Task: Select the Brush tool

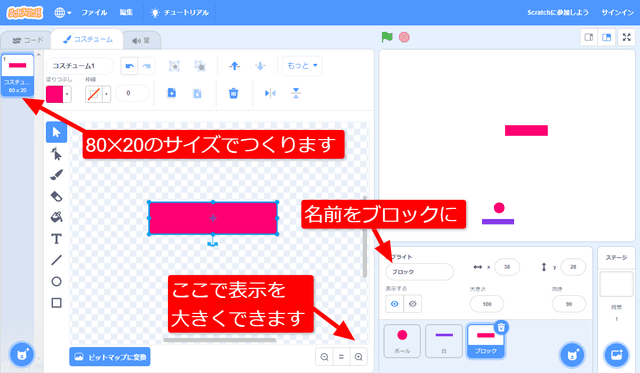Action: click(56, 175)
